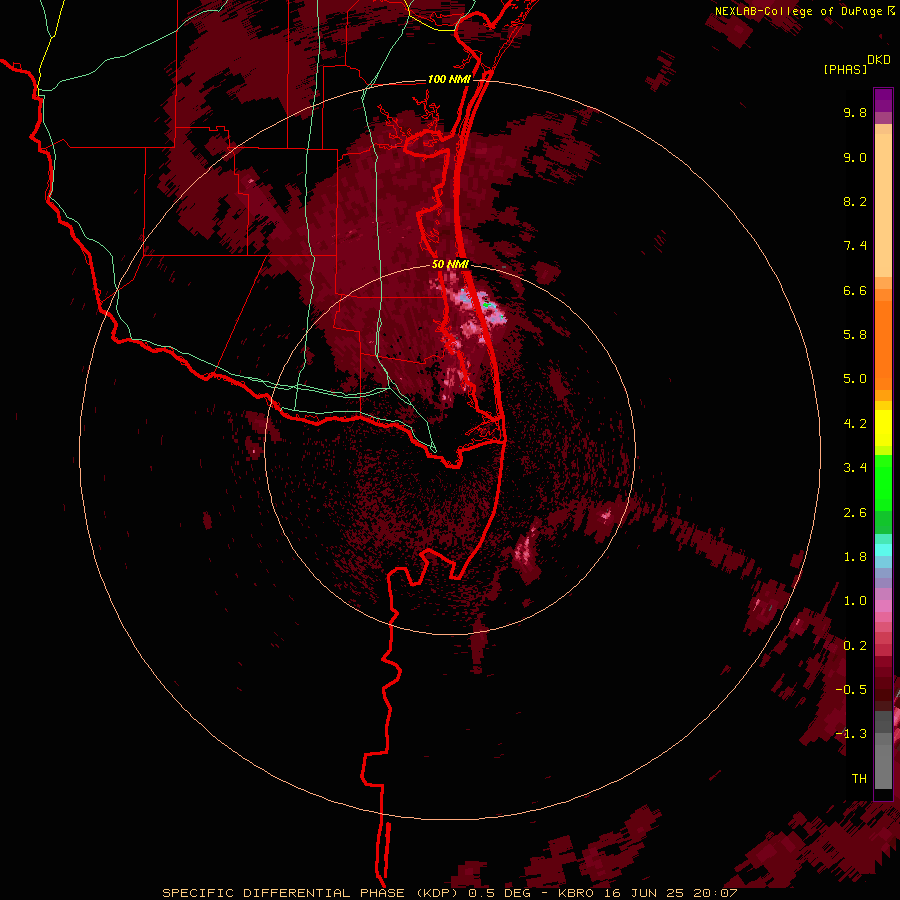The image size is (900, 900).
Task: Select the 100 NMI range ring label
Action: pos(449,79)
